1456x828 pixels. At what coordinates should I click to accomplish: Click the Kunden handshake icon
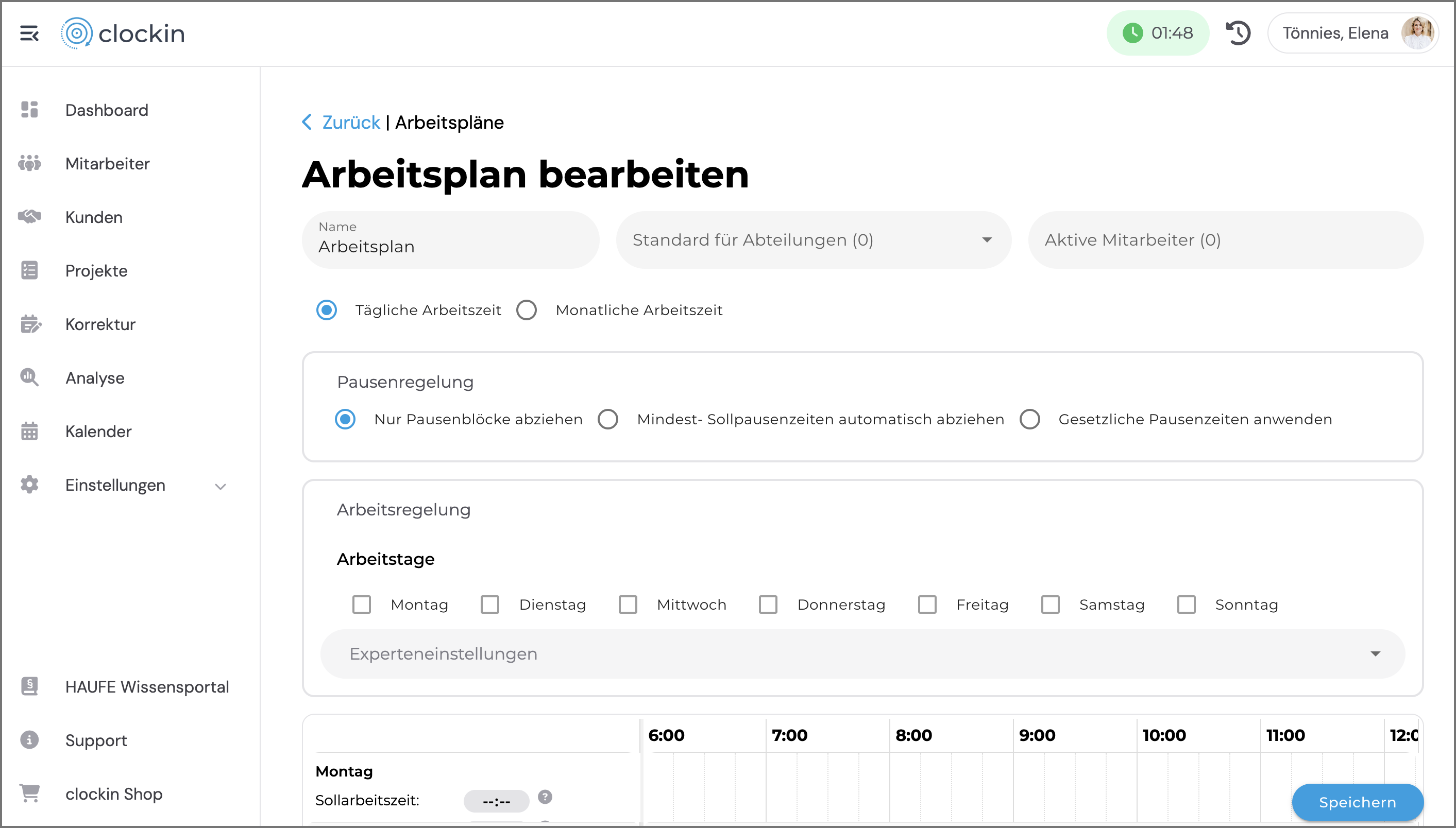29,217
